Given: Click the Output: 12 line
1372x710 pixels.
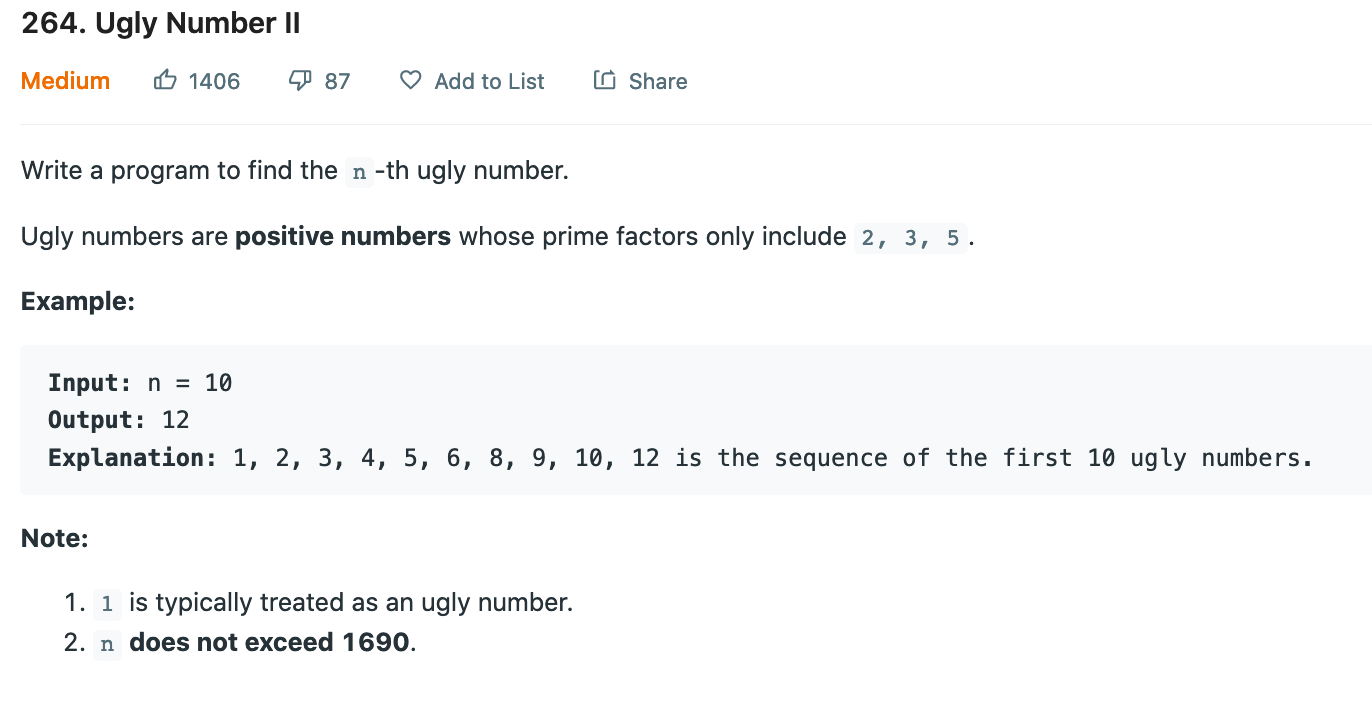Looking at the screenshot, I should 119,420.
